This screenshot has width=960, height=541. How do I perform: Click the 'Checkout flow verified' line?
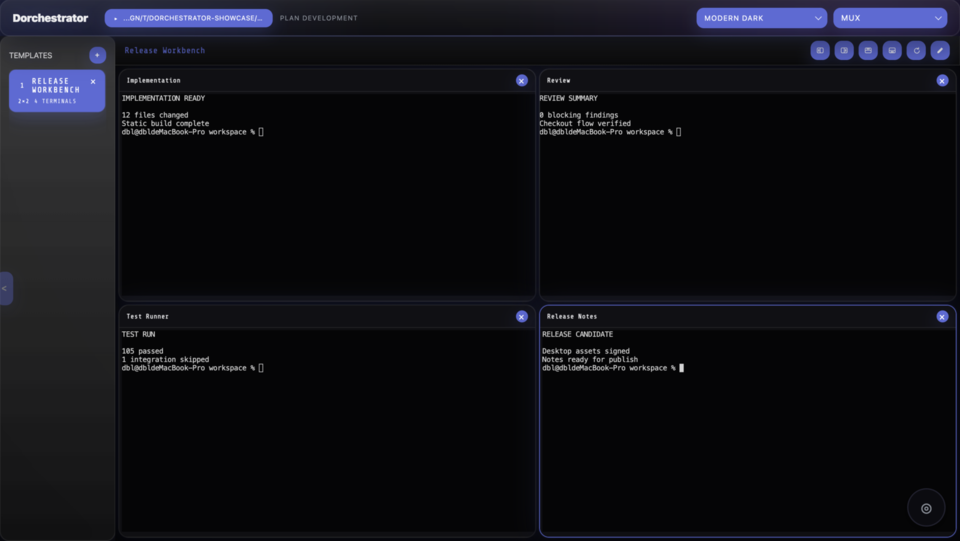click(585, 124)
